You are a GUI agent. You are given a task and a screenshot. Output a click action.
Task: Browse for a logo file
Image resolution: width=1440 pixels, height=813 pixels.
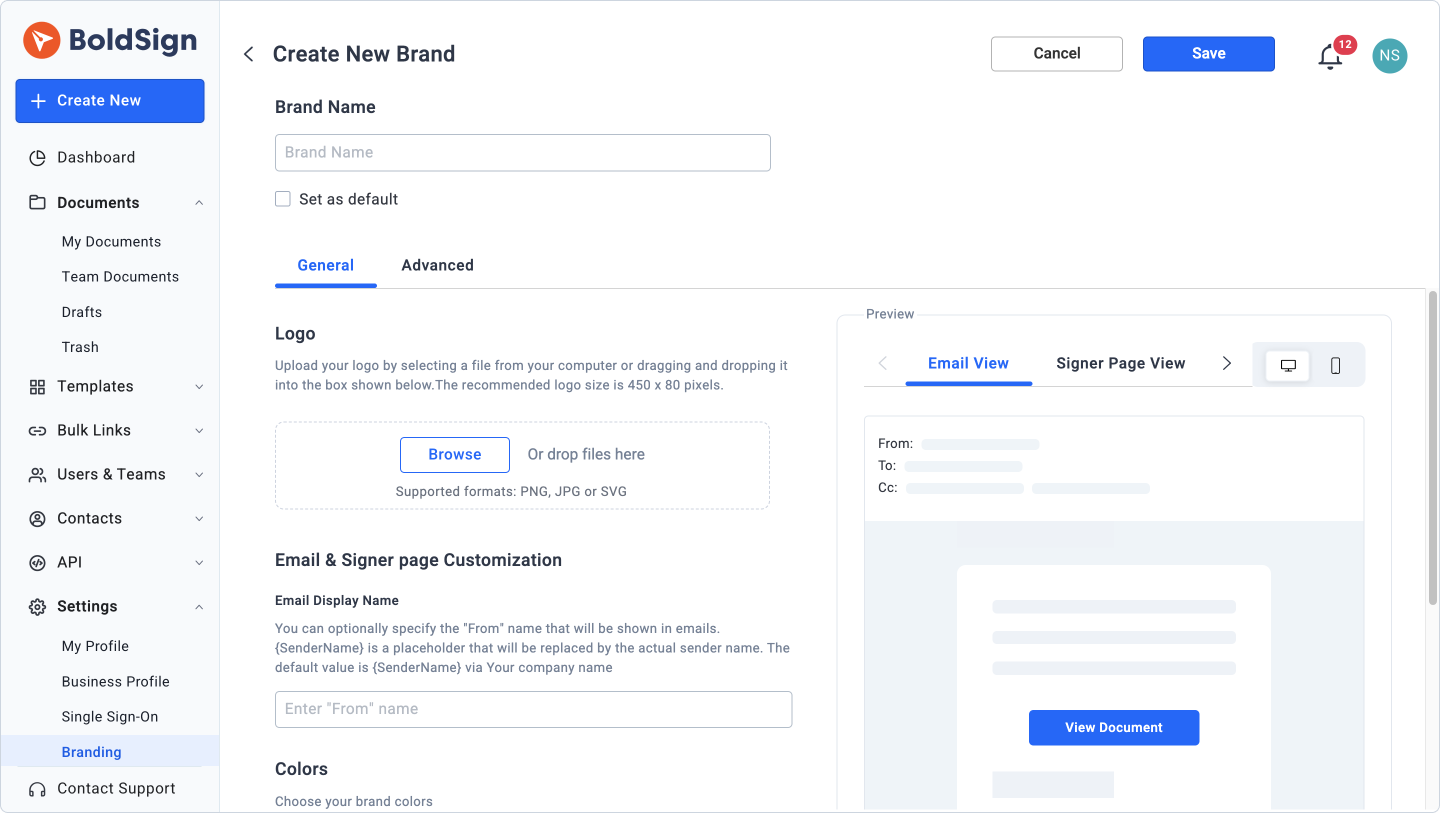(x=455, y=454)
